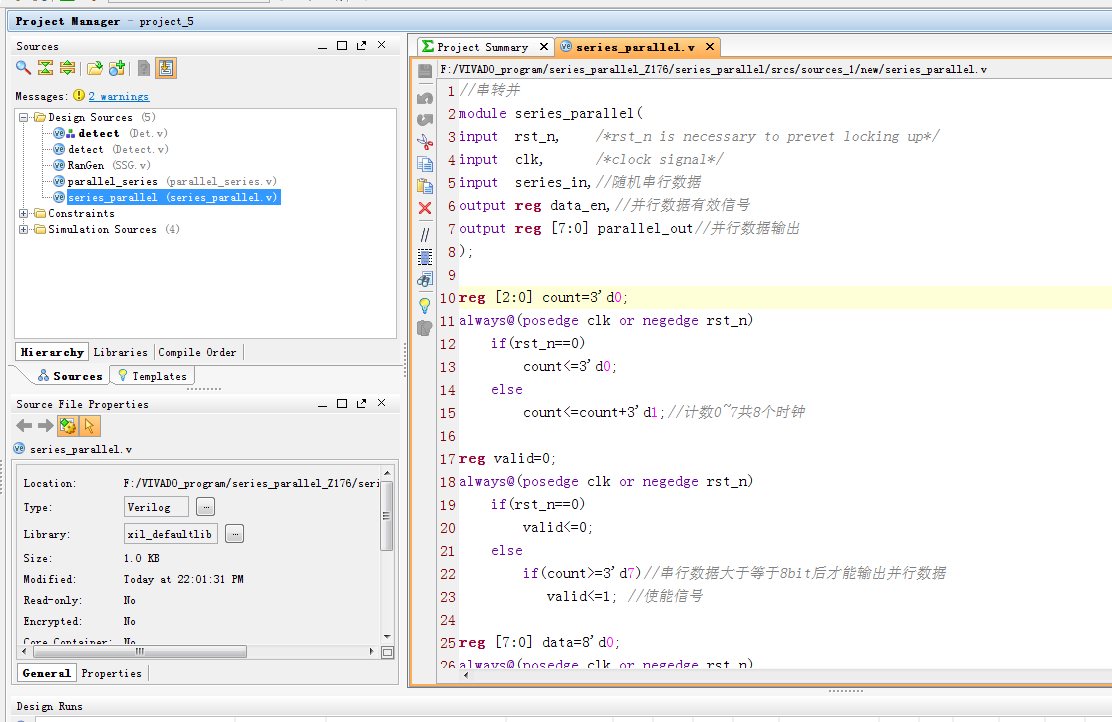Click the Redo icon in editor sidebar
1112x722 pixels.
click(x=425, y=120)
